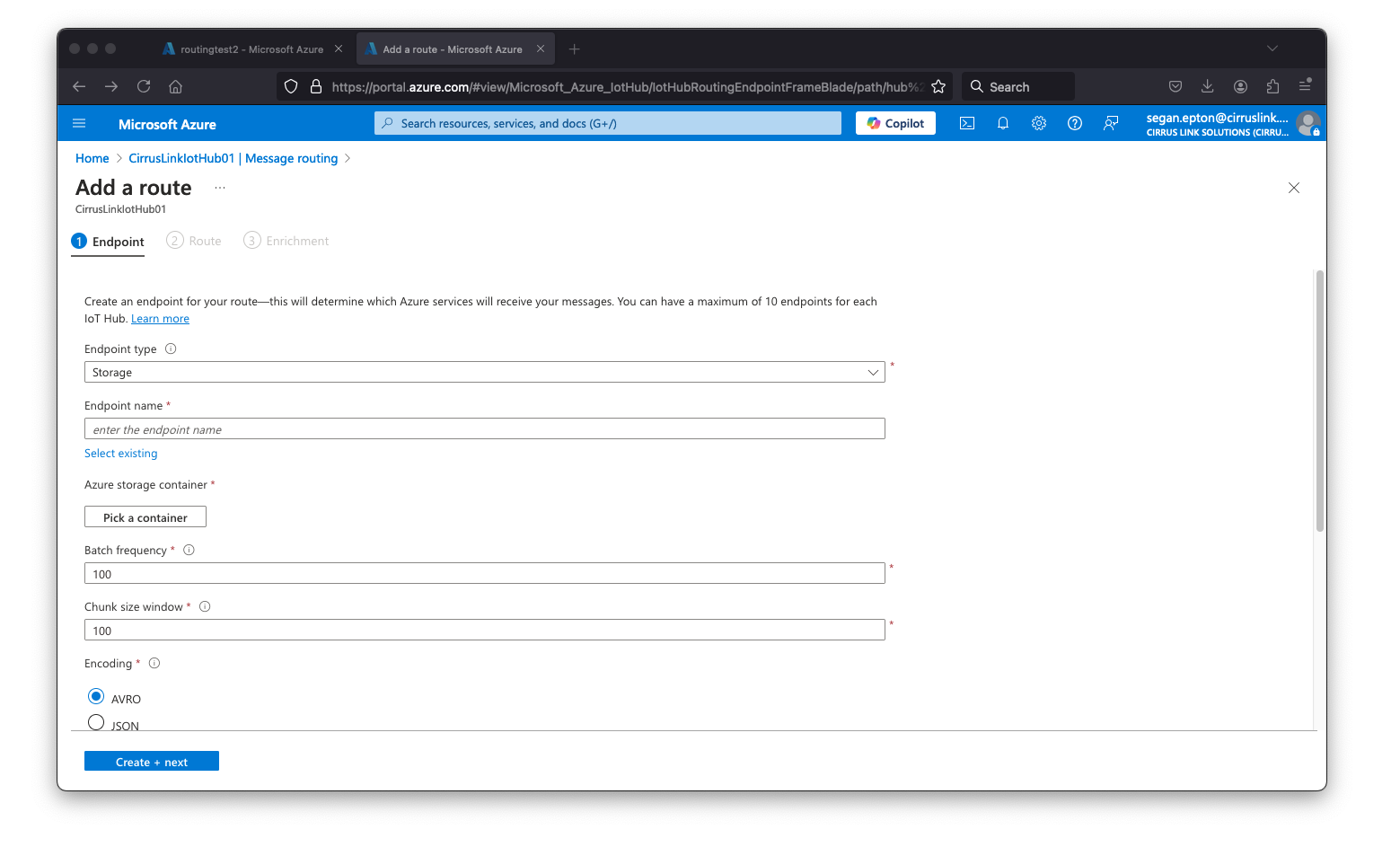Image resolution: width=1400 pixels, height=865 pixels.
Task: Open Azure Cloud Shell icon
Action: [966, 124]
